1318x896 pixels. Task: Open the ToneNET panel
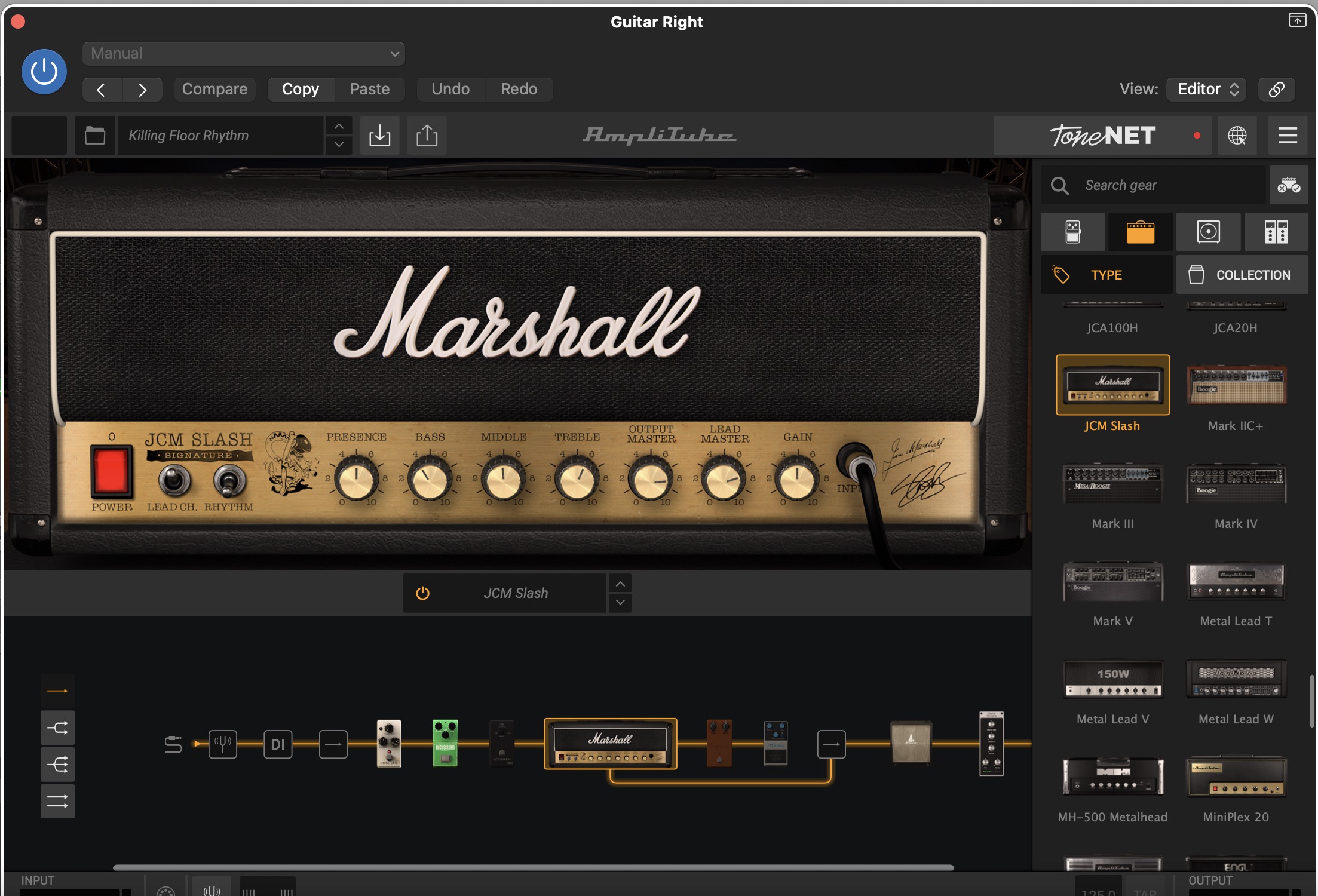(x=1102, y=136)
